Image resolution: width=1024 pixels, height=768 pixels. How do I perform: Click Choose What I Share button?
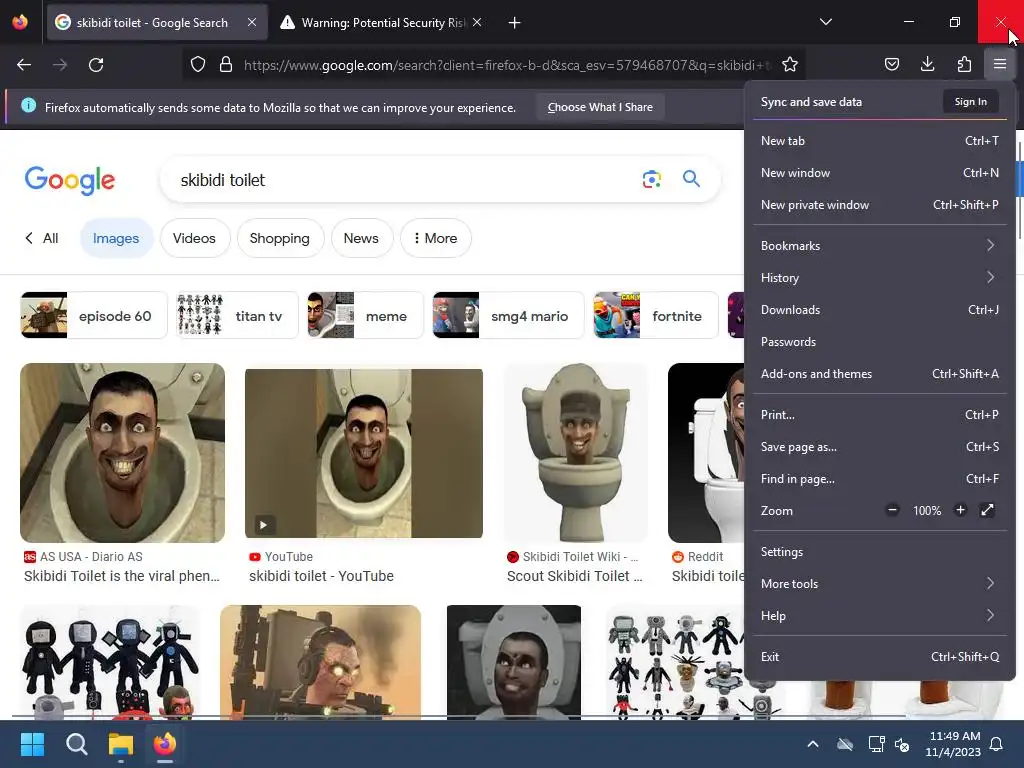coord(600,107)
